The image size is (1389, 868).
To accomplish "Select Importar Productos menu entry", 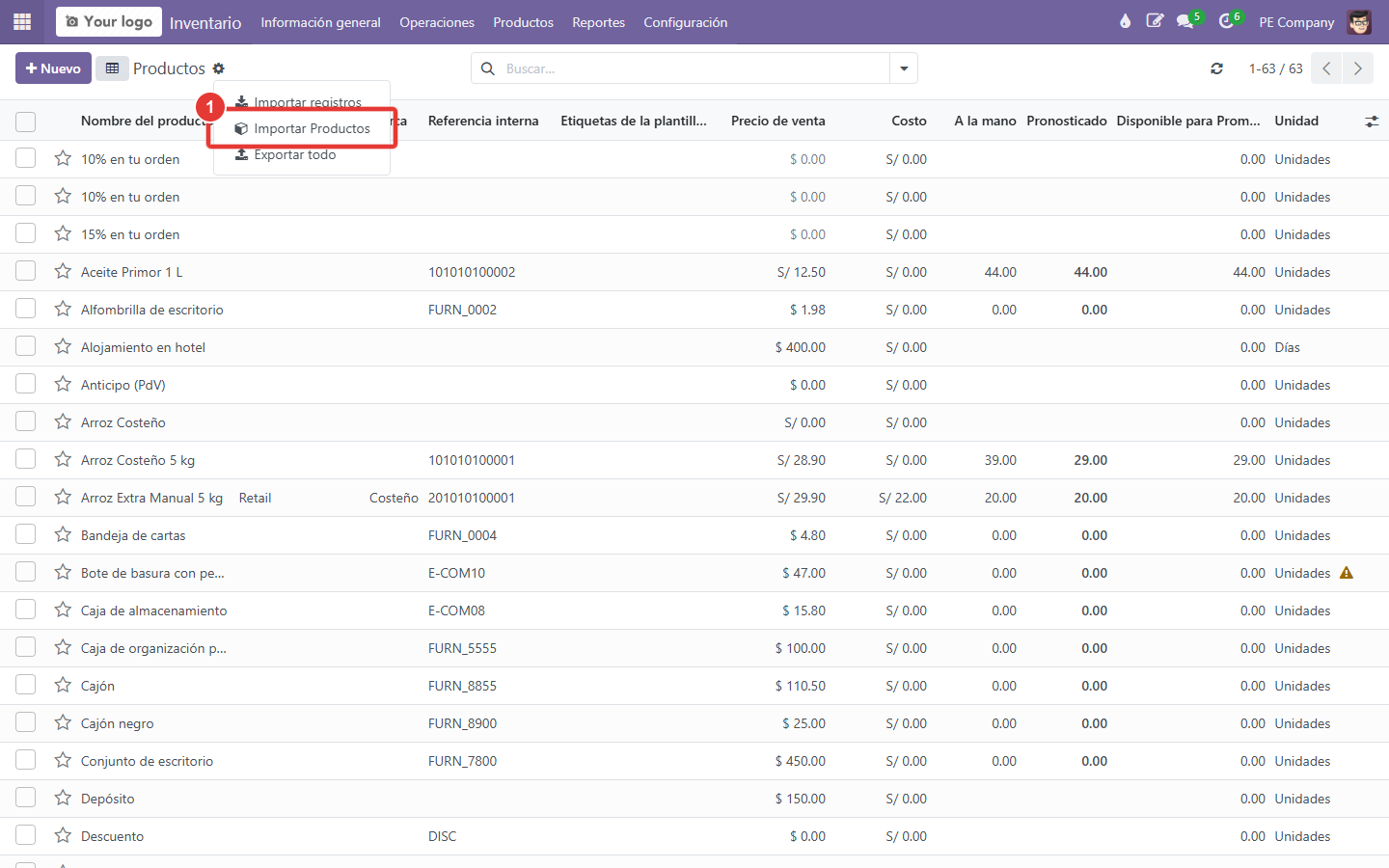I will pos(302,128).
